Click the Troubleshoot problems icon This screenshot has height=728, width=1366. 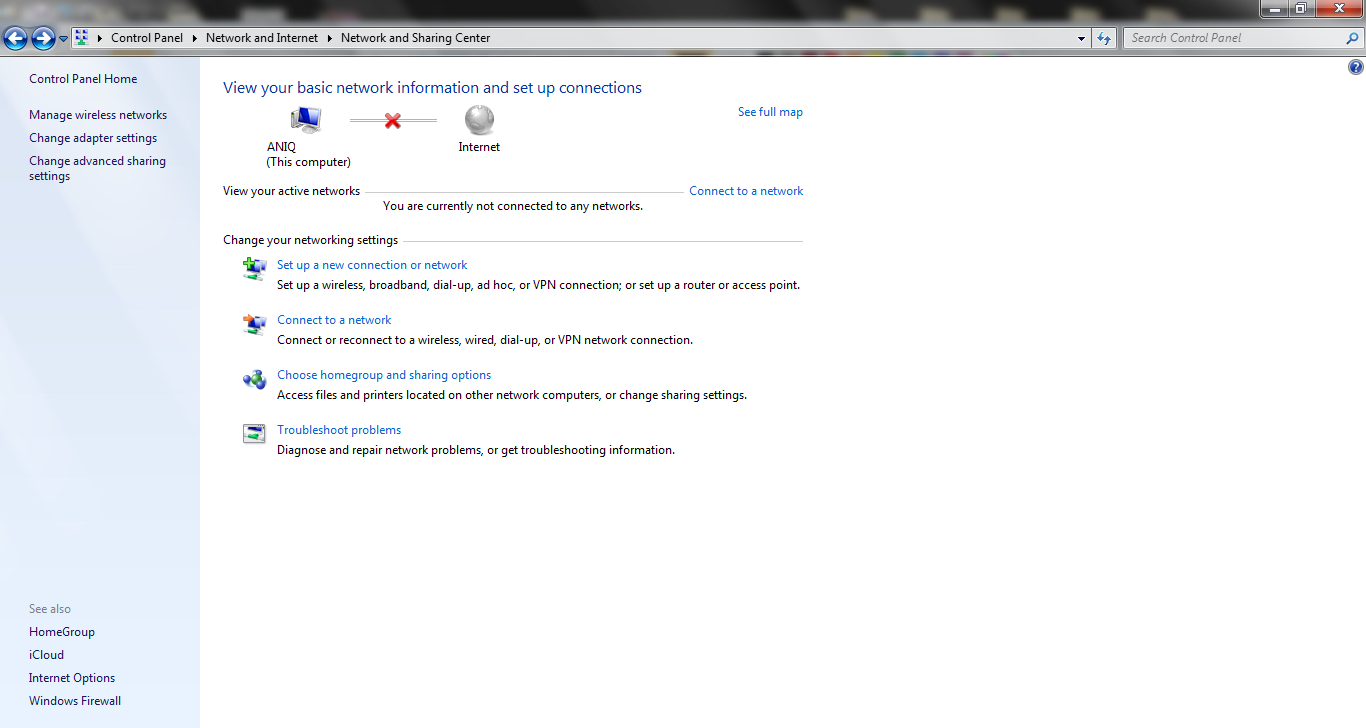255,433
